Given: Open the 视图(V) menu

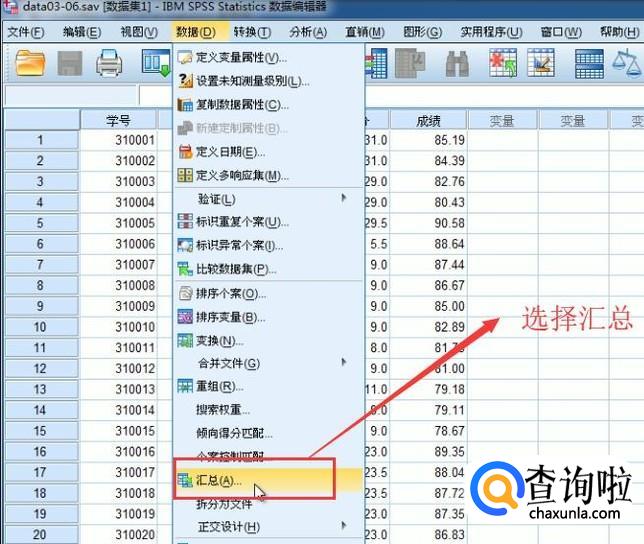Looking at the screenshot, I should tap(139, 32).
